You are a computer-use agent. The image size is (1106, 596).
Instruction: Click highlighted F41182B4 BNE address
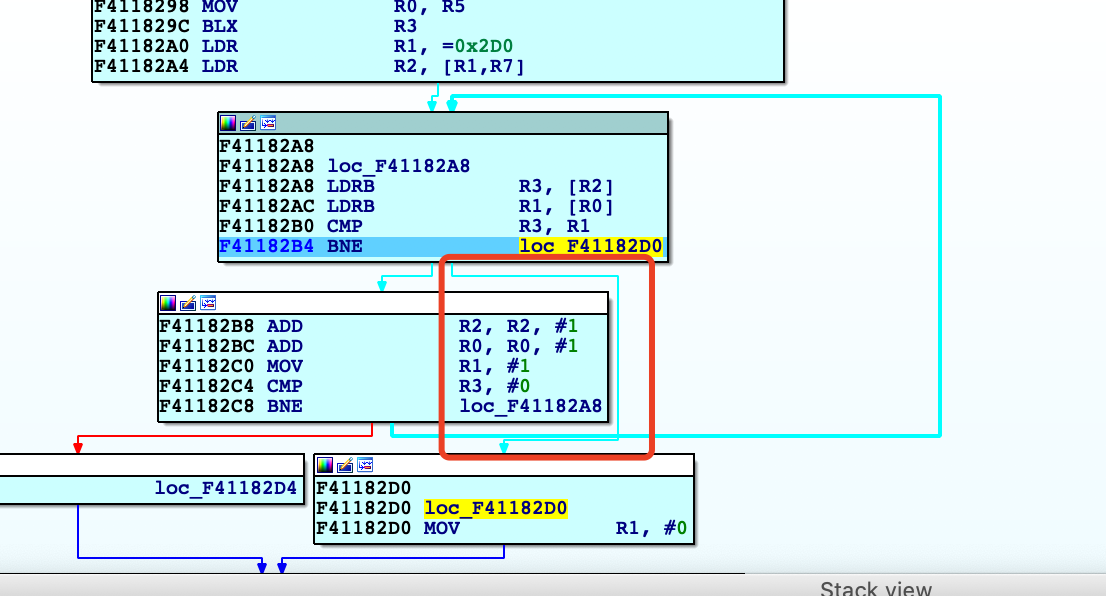click(267, 246)
